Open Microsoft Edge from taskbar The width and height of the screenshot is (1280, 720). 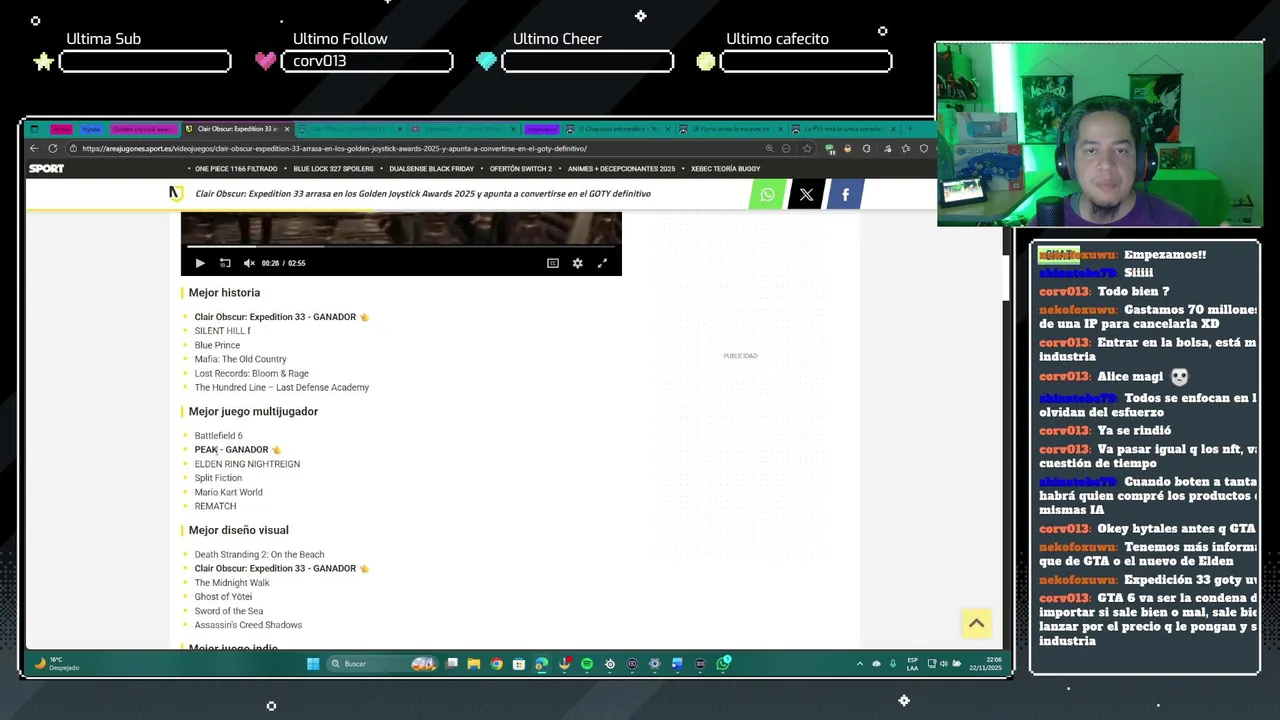tap(541, 664)
